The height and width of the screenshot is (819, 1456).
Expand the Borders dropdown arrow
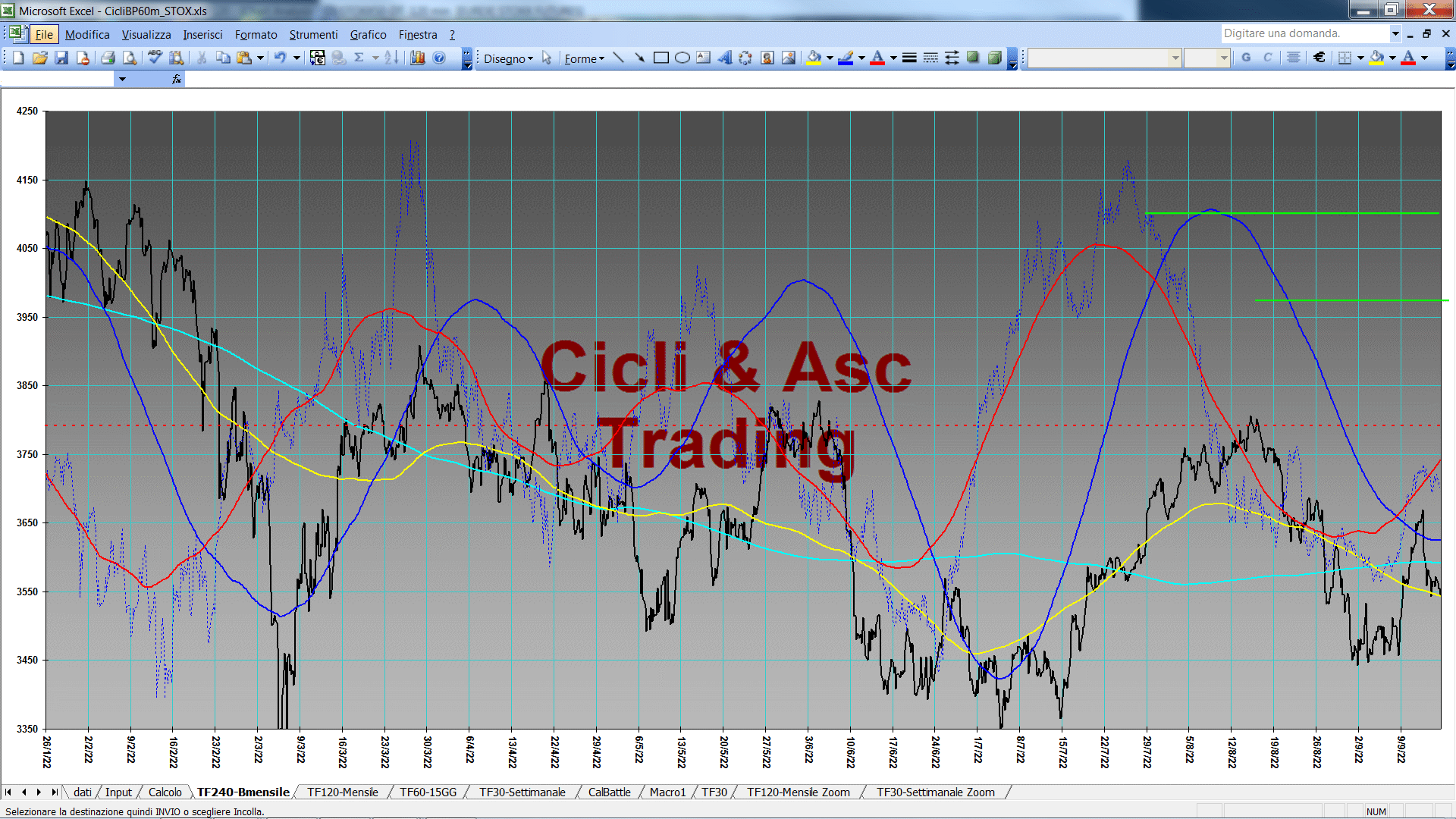tap(1360, 58)
